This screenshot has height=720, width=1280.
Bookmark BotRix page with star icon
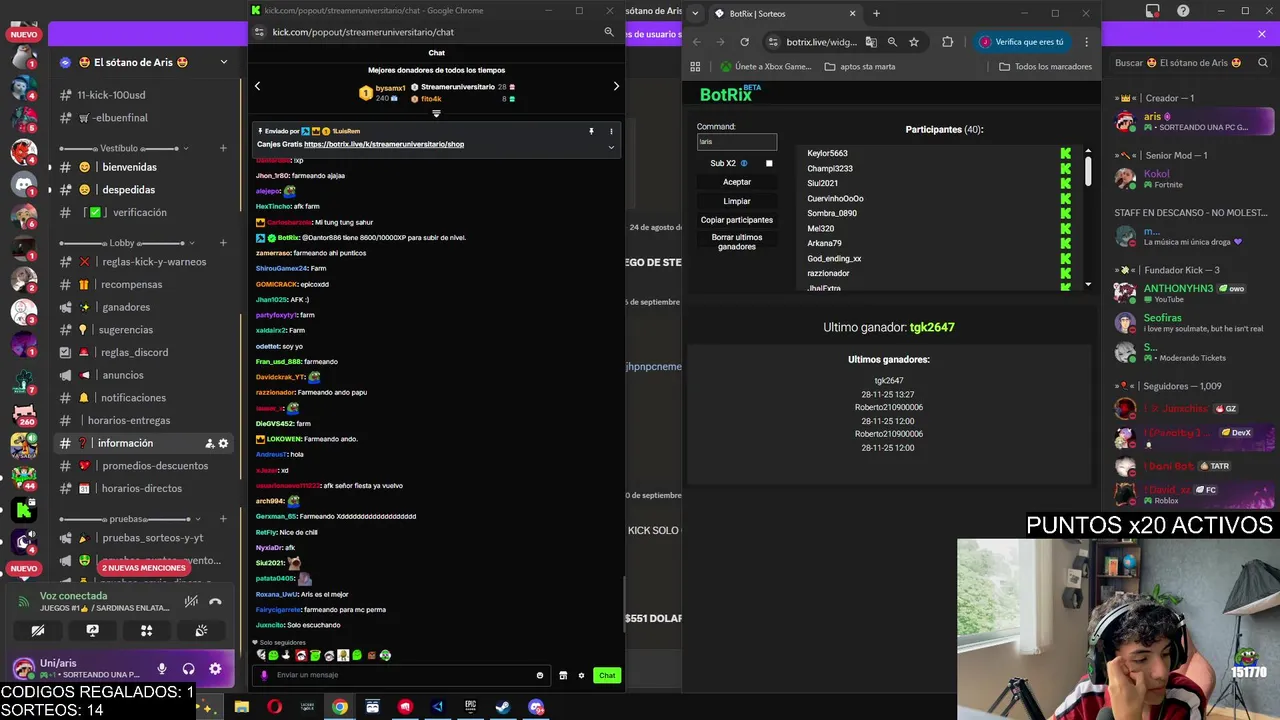[914, 42]
